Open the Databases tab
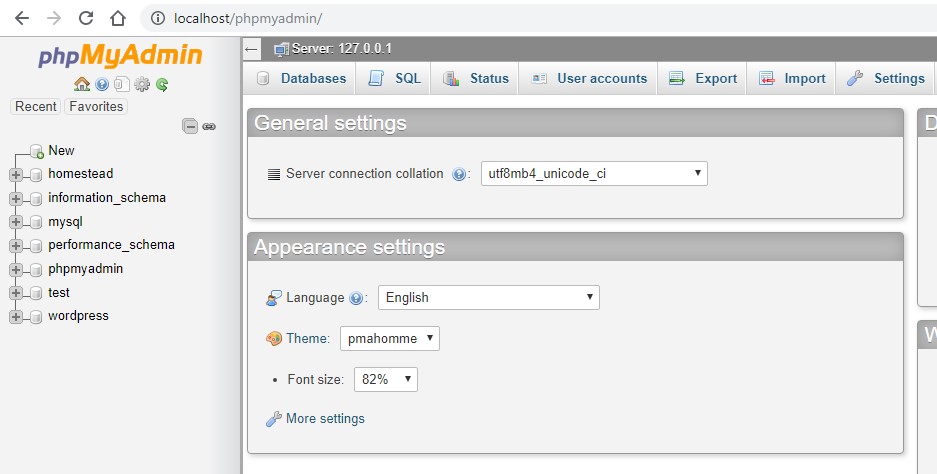The width and height of the screenshot is (937, 474). tap(301, 78)
